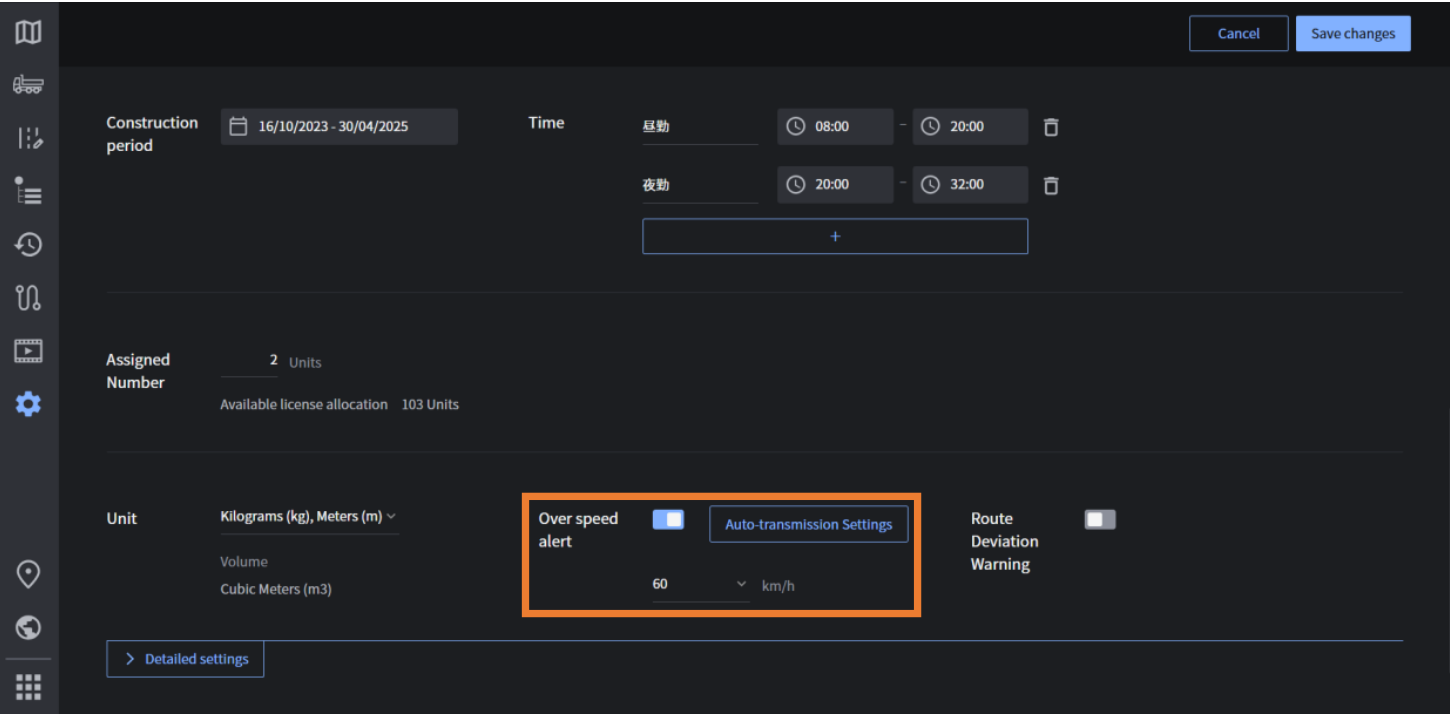1450x714 pixels.
Task: Click the calendar icon in Construction period
Action: tap(238, 127)
